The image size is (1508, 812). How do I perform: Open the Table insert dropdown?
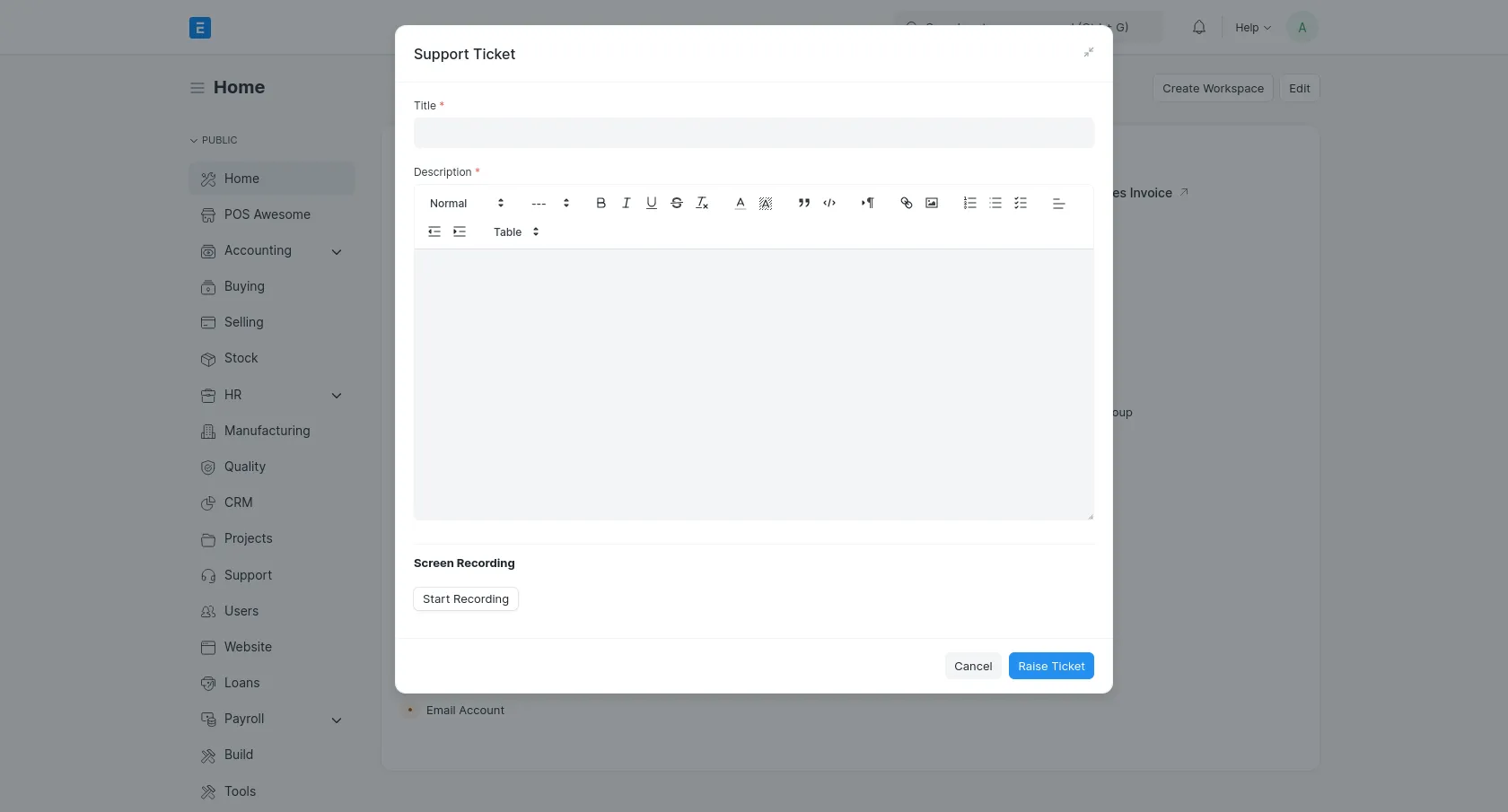click(514, 231)
